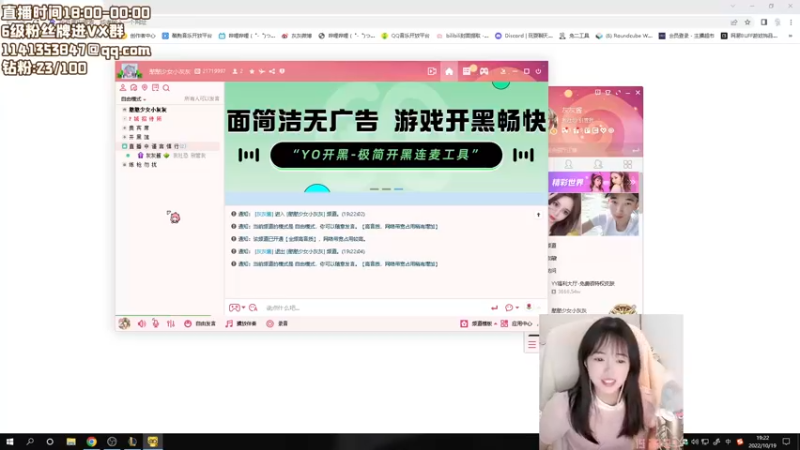
Task: Open the contacts tab in the side YY window
Action: tap(568, 164)
